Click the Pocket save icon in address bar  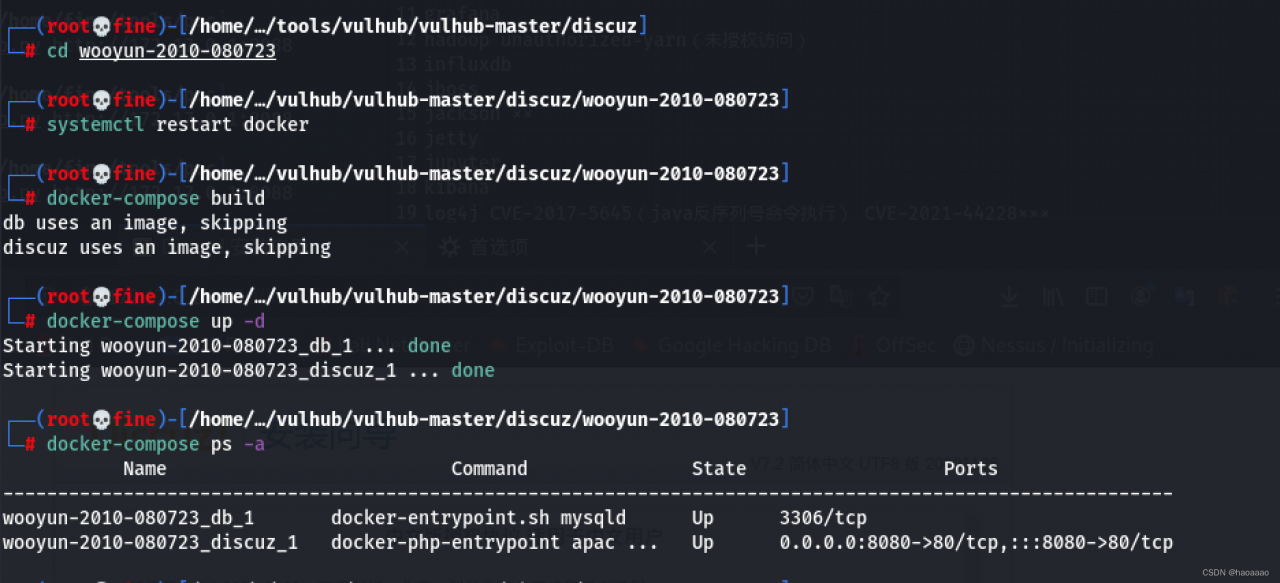804,296
